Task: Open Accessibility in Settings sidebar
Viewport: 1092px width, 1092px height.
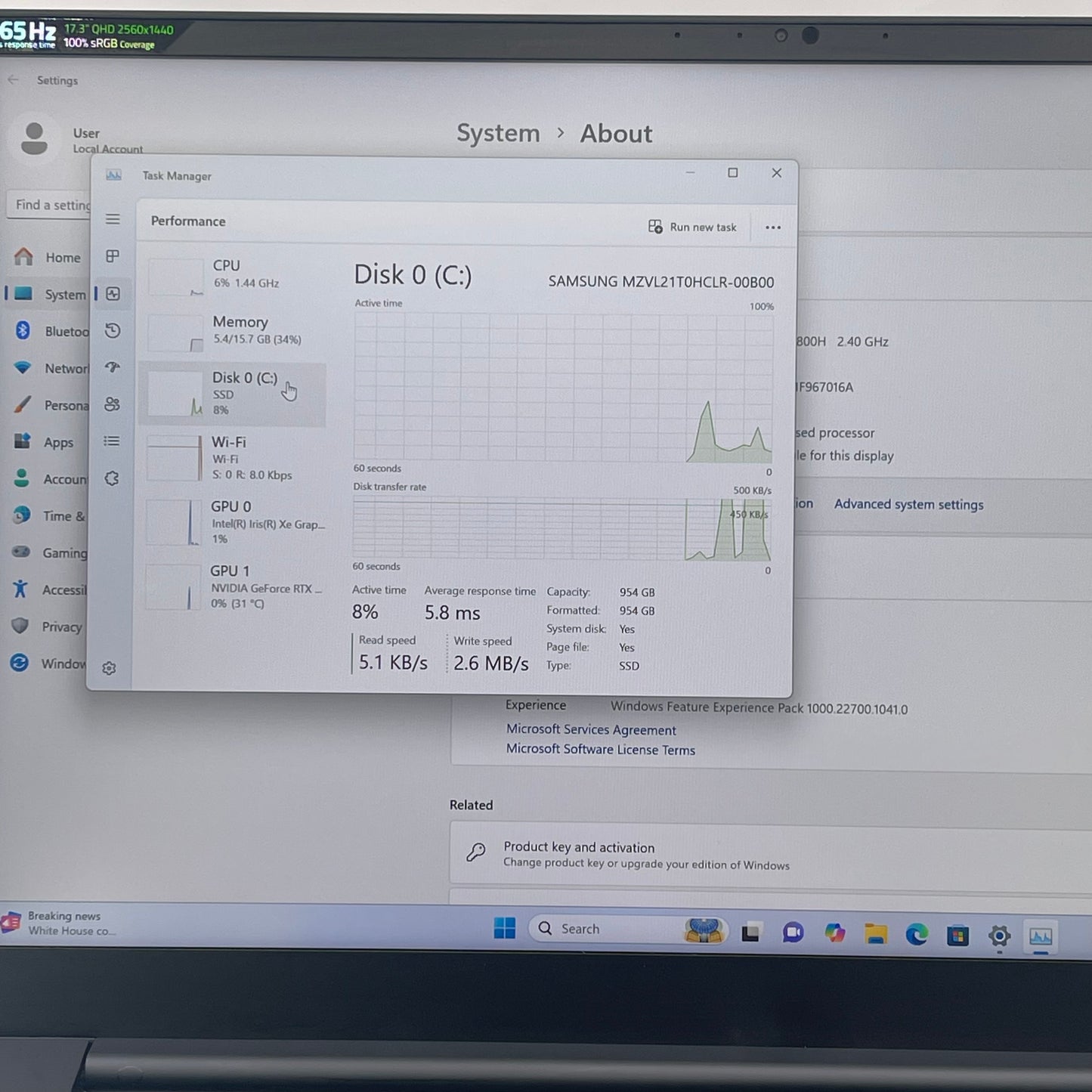Action: tap(48, 589)
